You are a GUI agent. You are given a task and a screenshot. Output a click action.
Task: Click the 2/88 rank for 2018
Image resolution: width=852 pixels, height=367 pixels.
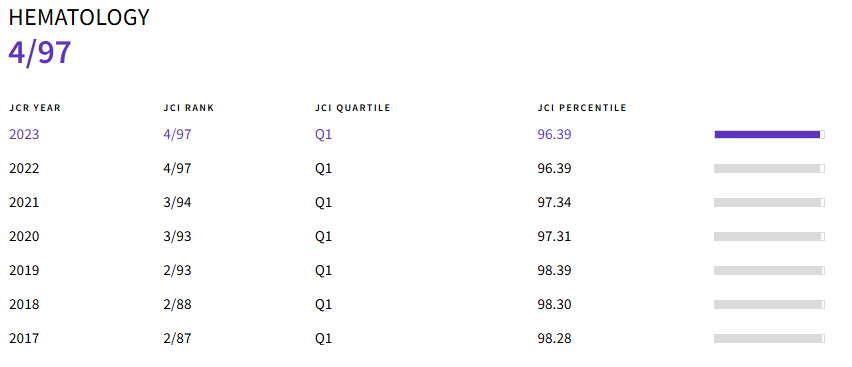pos(177,304)
